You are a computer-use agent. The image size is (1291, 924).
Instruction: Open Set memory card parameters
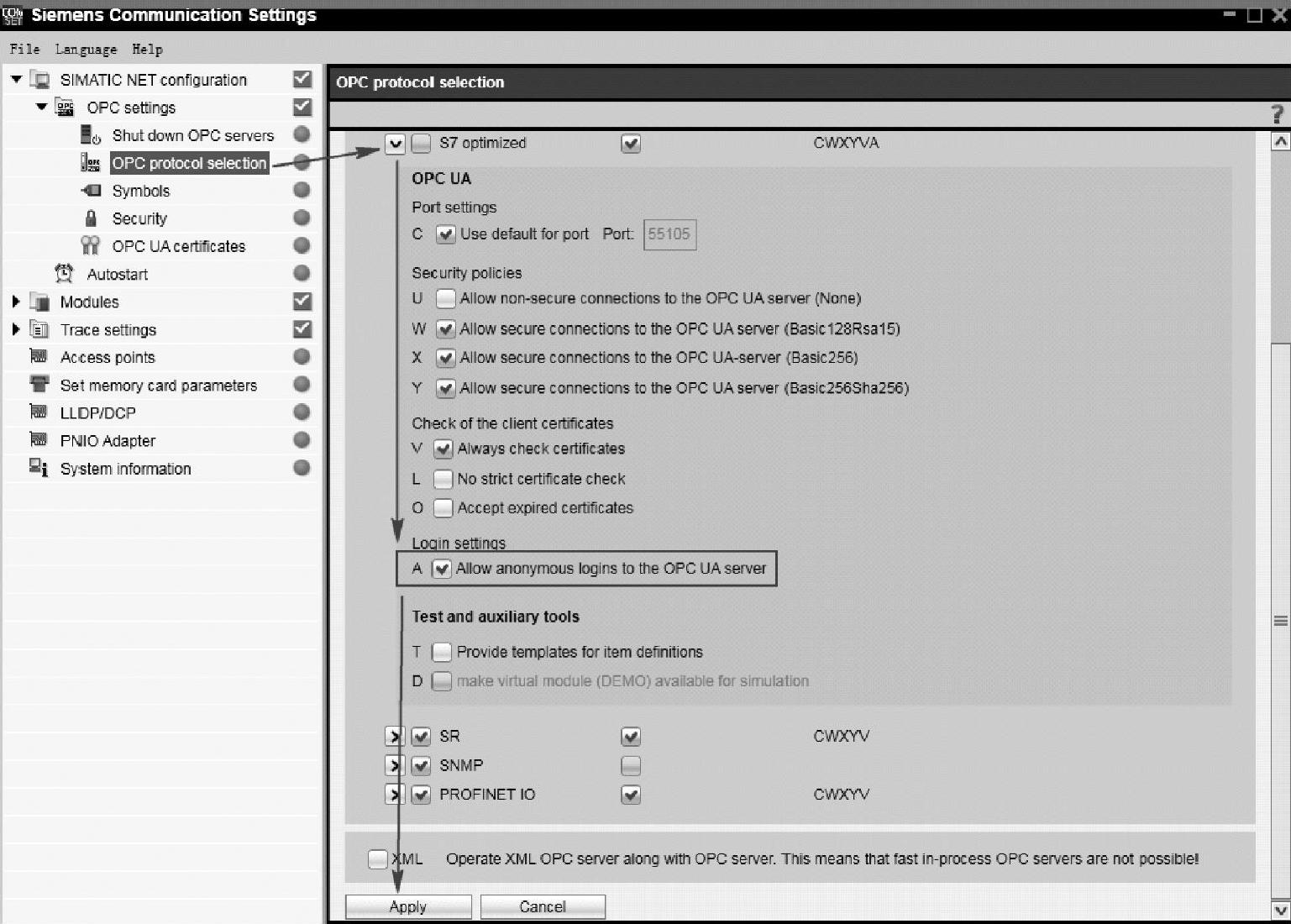pyautogui.click(x=159, y=386)
